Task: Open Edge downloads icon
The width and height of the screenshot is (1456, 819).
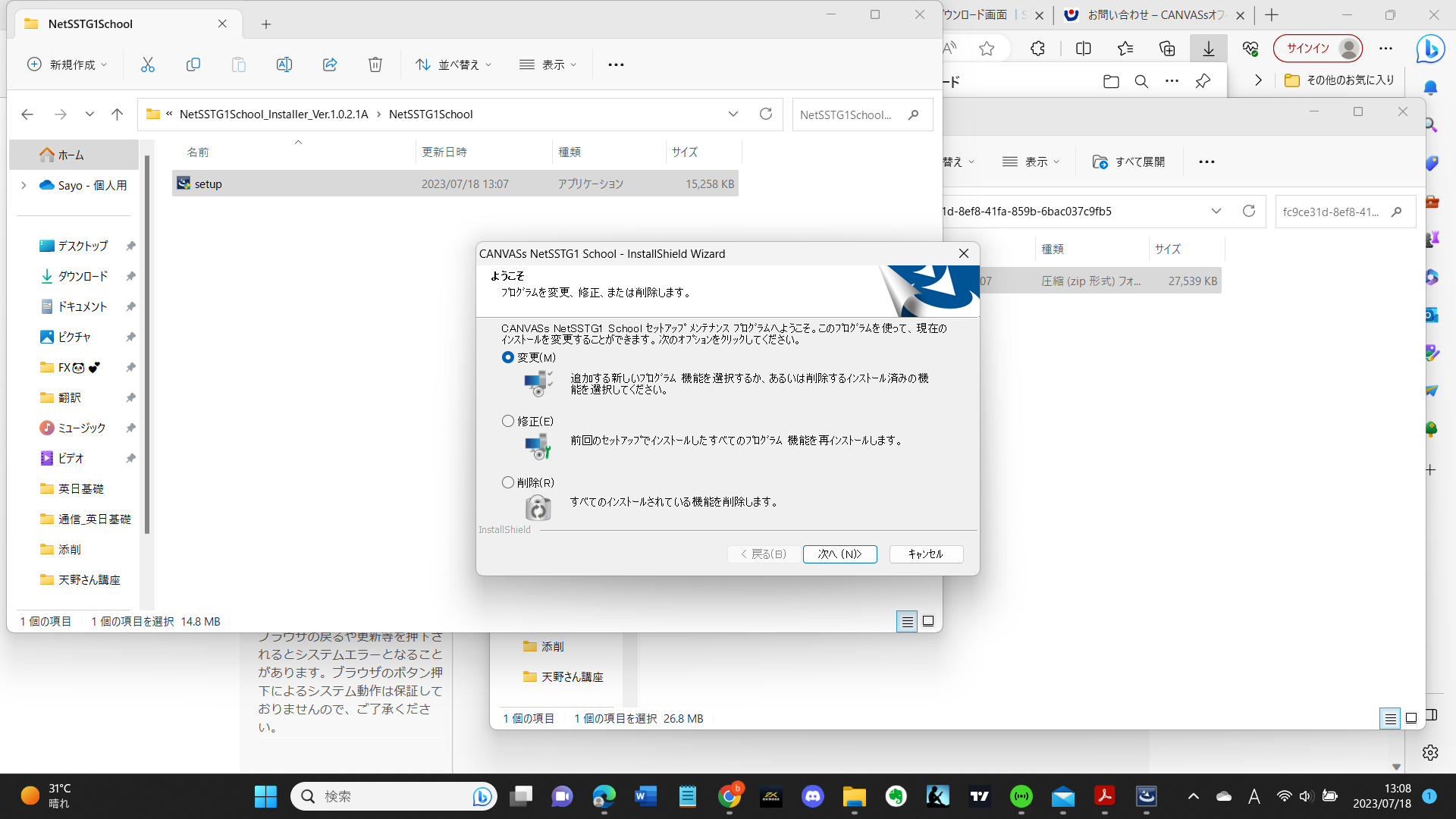Action: (1209, 49)
